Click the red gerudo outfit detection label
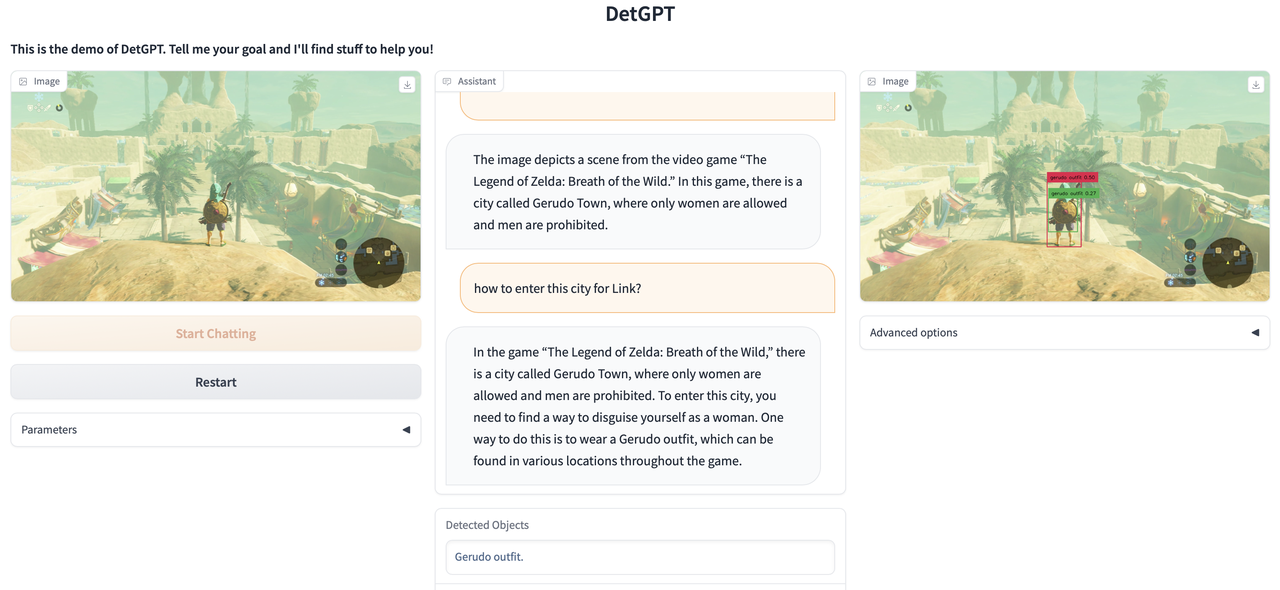 (x=1072, y=177)
